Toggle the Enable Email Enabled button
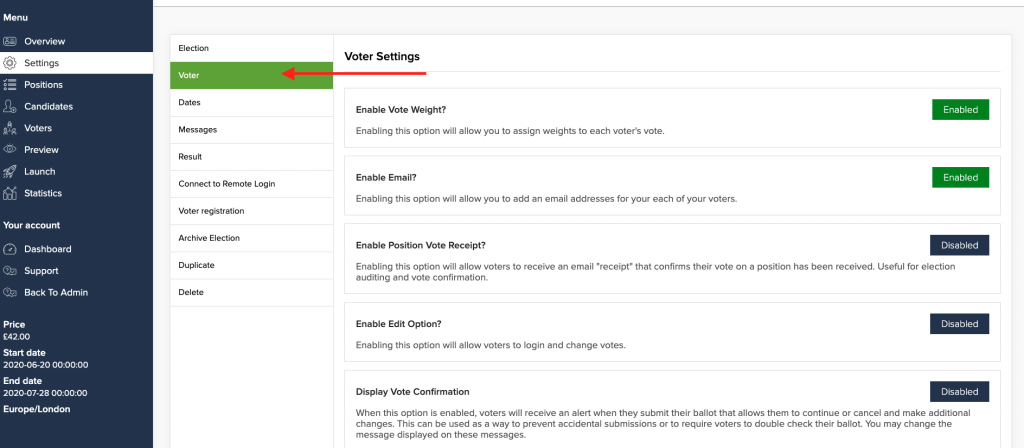Screen dimensions: 1024x448 (x=960, y=178)
